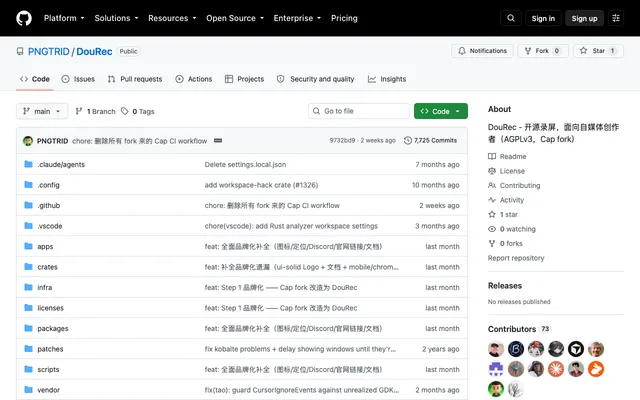
Task: Expand the commit message ellipsis button
Action: tap(218, 140)
